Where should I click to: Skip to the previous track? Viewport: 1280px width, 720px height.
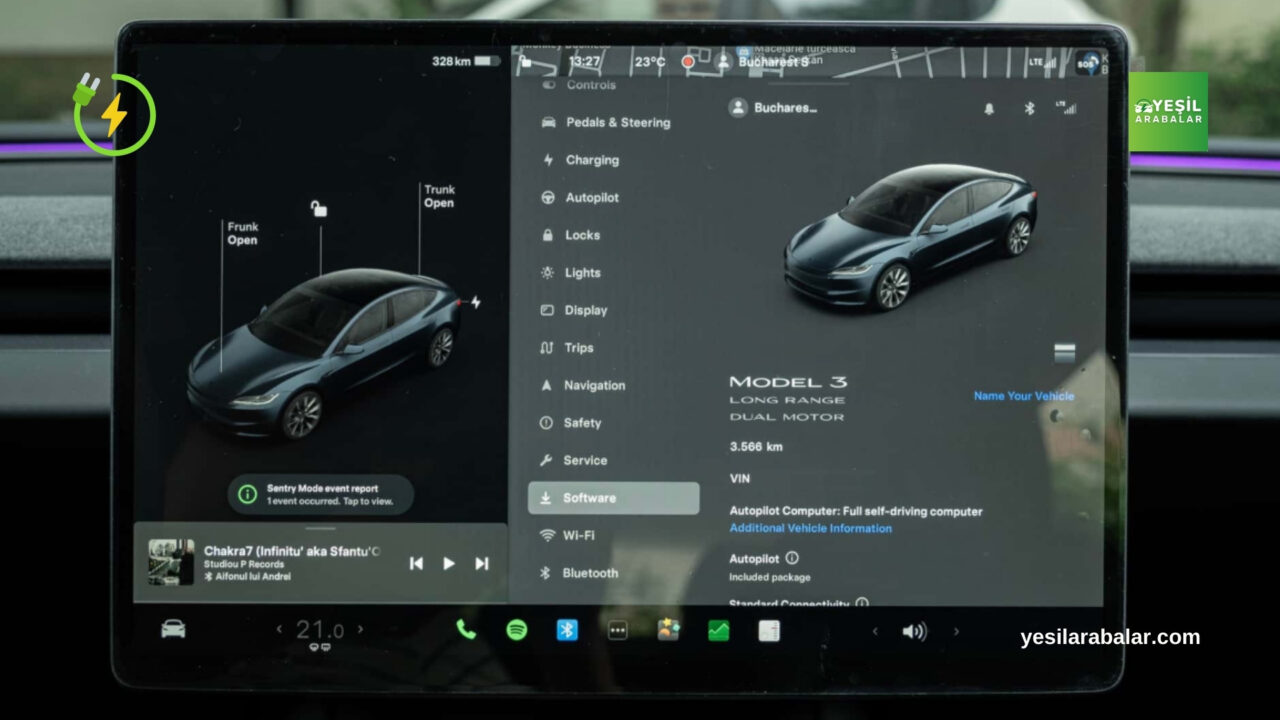[416, 563]
